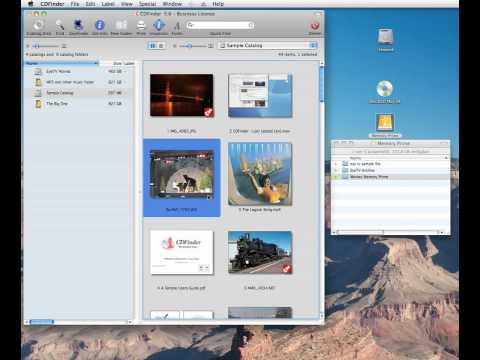This screenshot has height=360, width=480.
Task: Click the yellow icon of The Big One catalog
Action: coord(38,104)
